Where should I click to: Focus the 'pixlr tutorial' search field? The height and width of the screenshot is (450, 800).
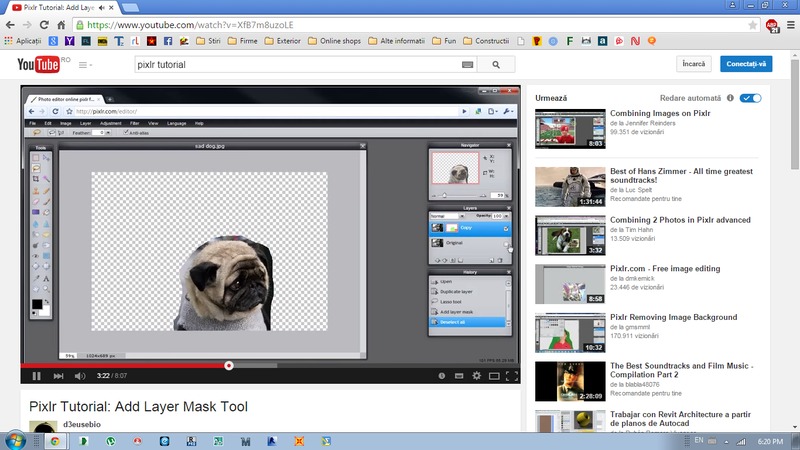click(x=297, y=65)
